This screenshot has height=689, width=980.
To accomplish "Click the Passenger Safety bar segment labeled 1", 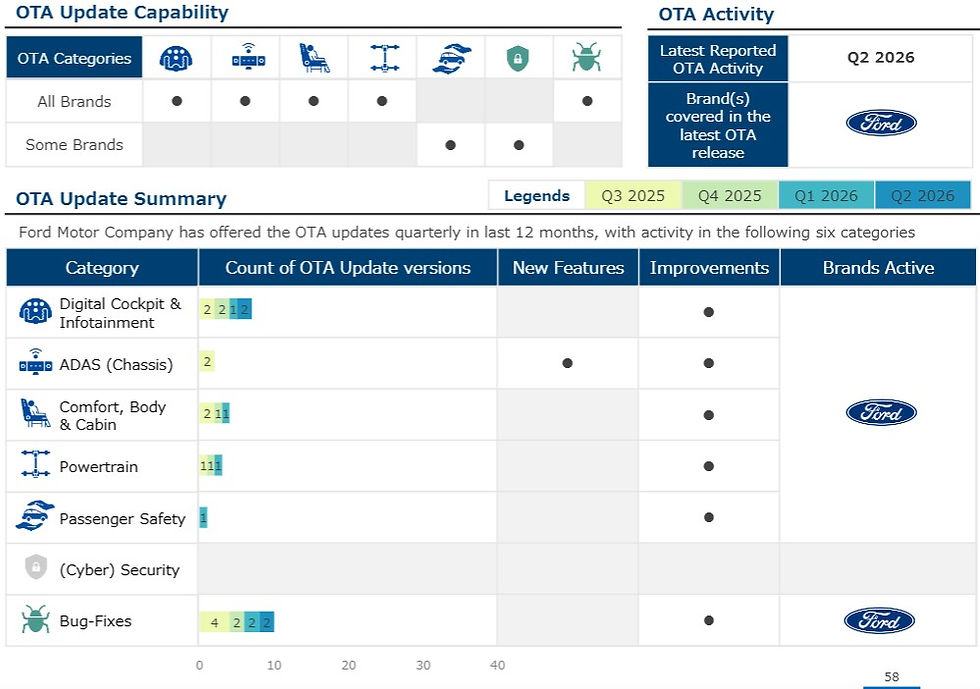I will point(203,517).
